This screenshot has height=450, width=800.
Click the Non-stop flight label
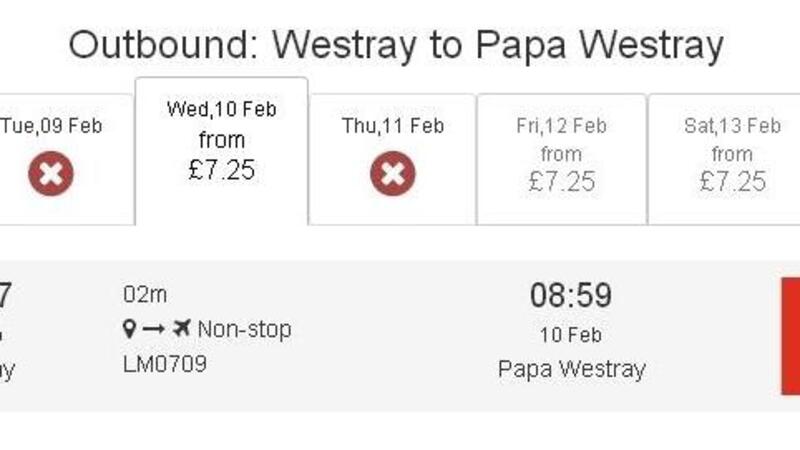pos(244,329)
